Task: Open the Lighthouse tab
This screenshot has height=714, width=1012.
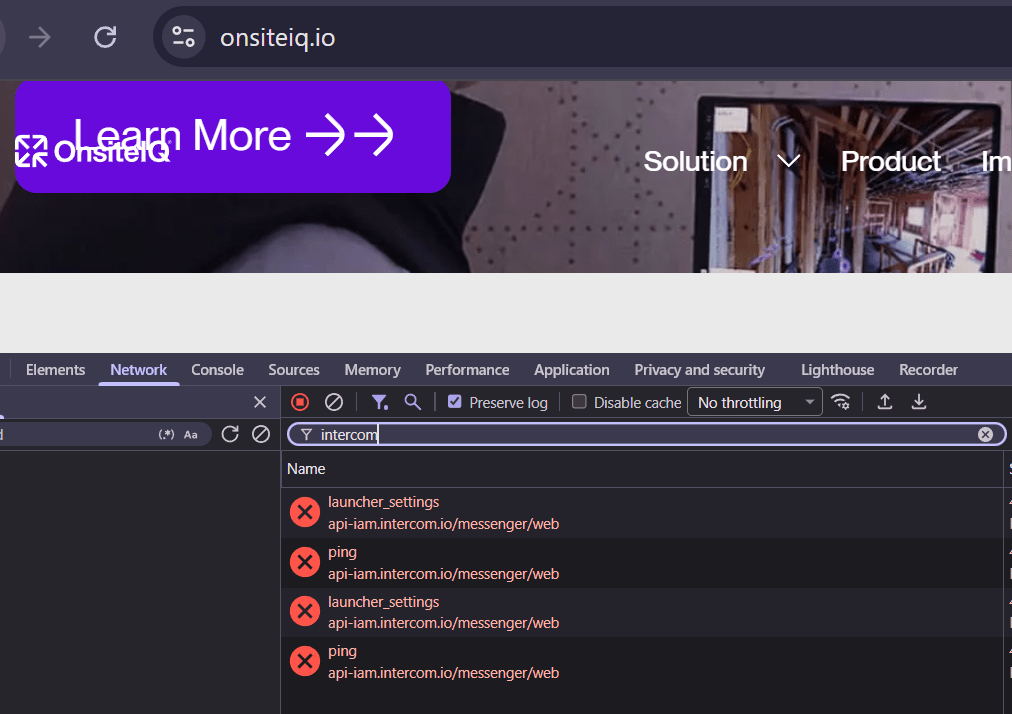Action: pyautogui.click(x=837, y=370)
